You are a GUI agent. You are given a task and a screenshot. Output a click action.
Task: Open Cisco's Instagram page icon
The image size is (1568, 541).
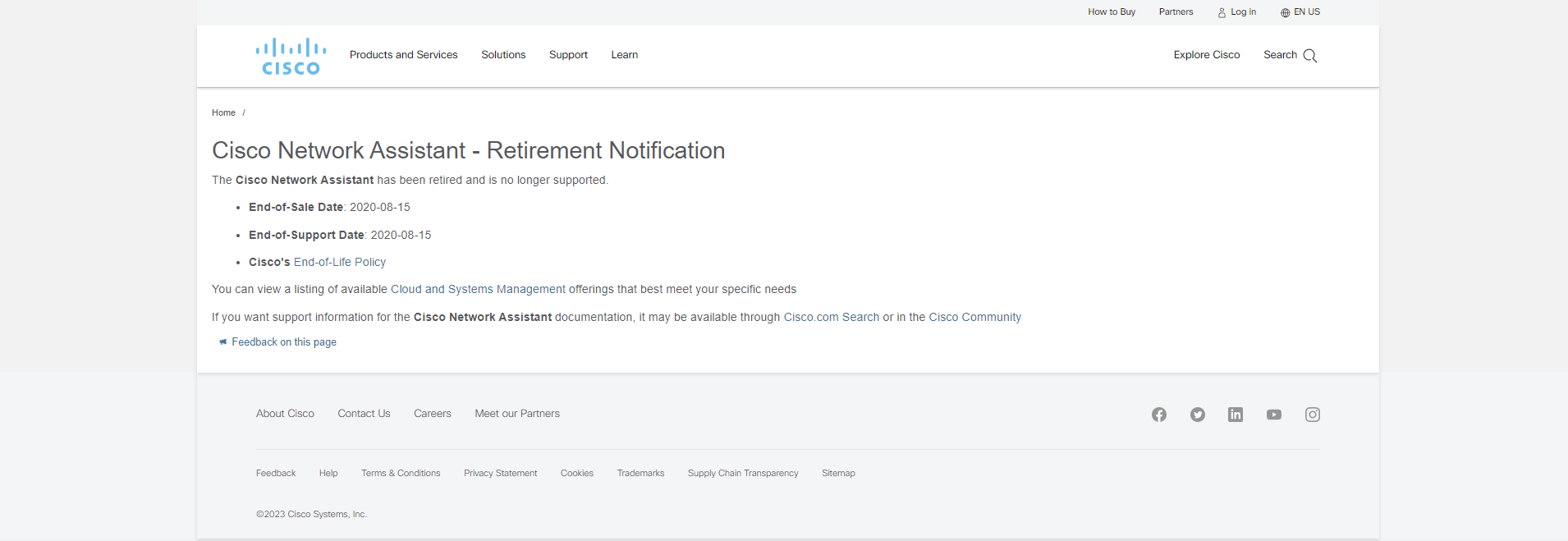[1313, 415]
